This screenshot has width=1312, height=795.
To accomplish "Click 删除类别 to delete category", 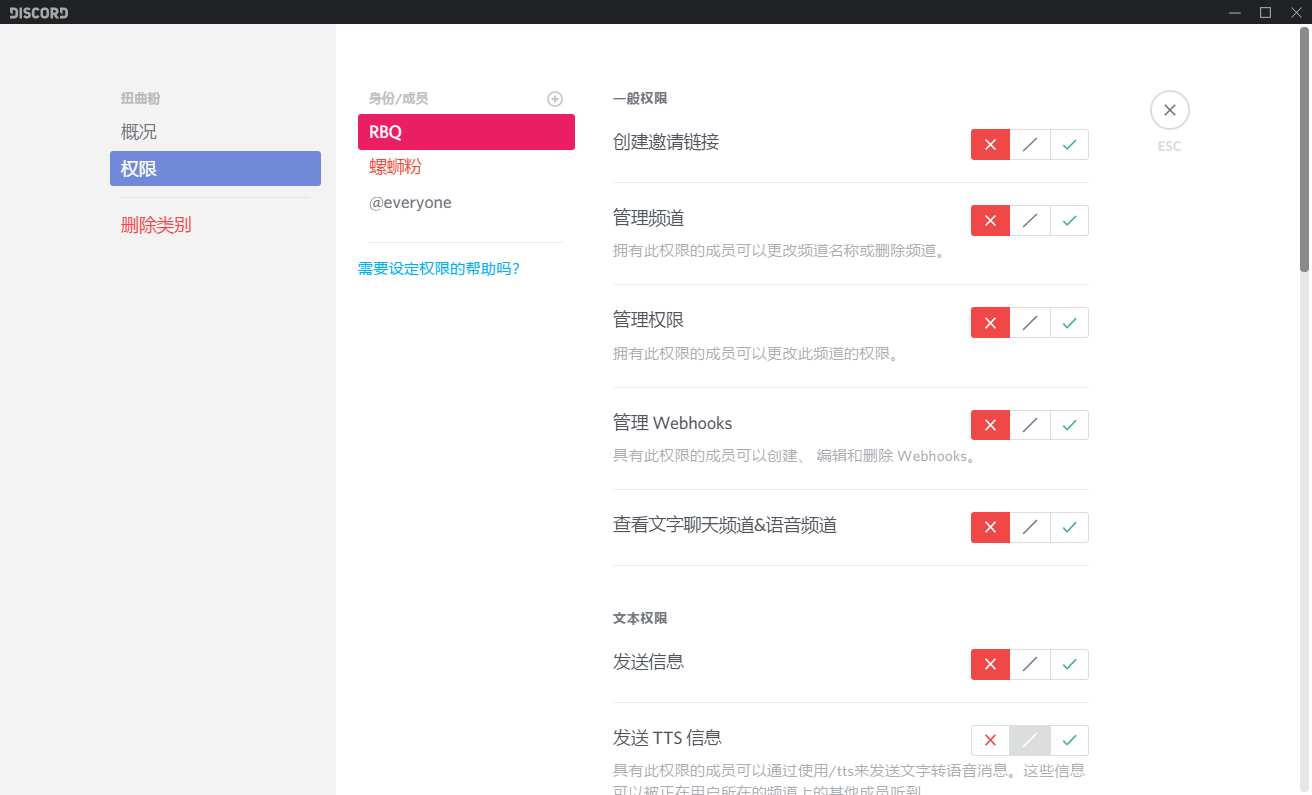I will click(215, 225).
